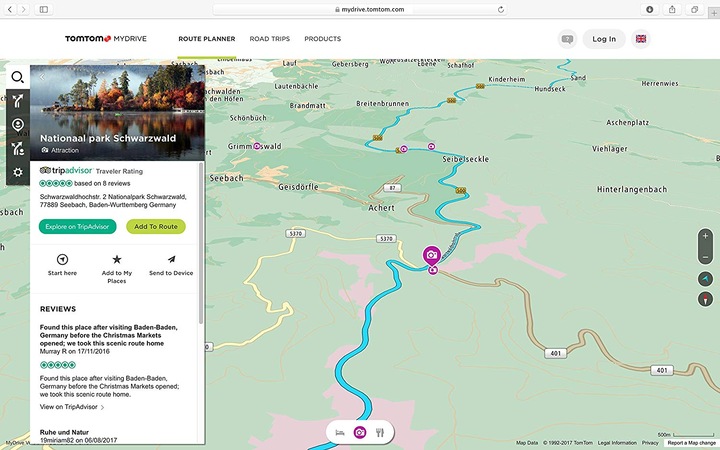
Task: Click the Nationaal park Schwarzwald photo
Action: click(118, 112)
